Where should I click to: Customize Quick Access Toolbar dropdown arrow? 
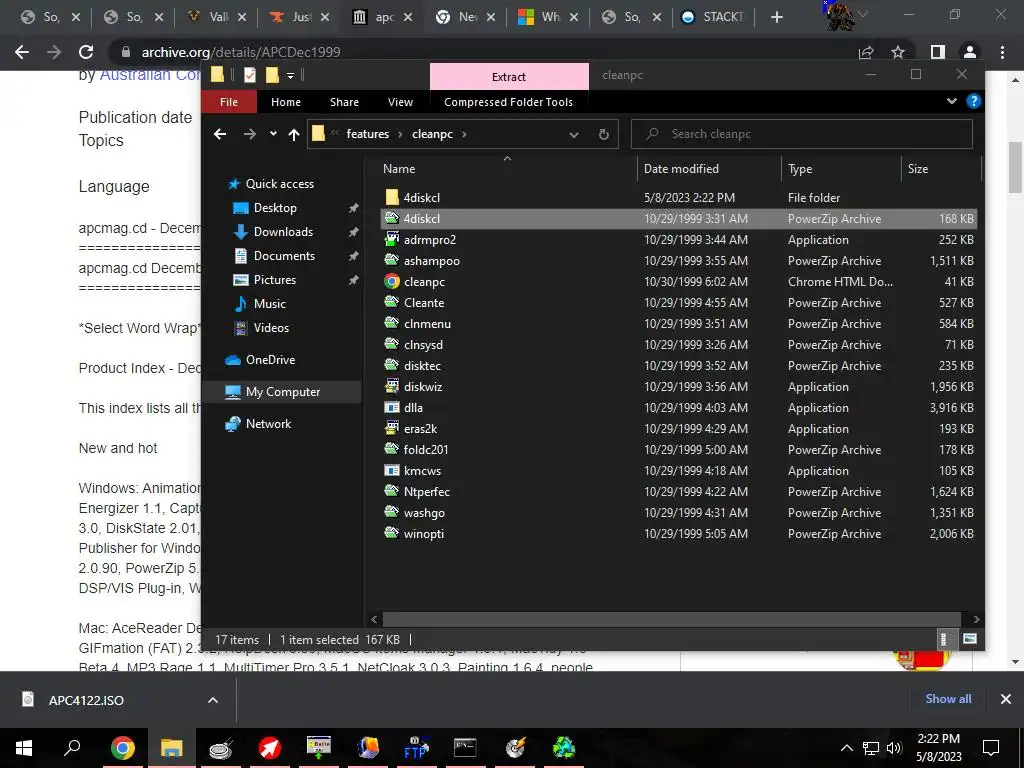[291, 76]
